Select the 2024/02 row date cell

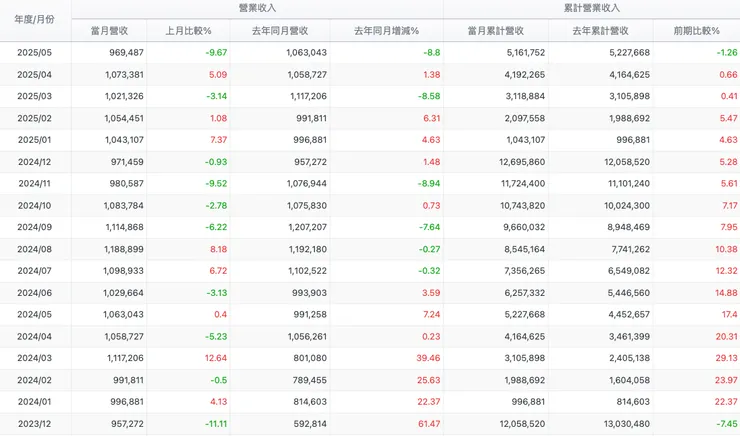click(34, 380)
